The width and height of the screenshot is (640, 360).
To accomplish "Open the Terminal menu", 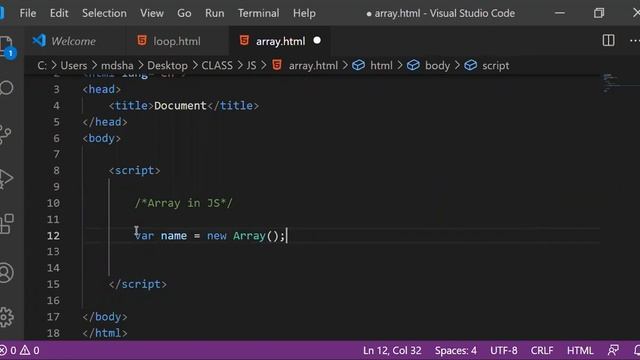I will [x=258, y=13].
